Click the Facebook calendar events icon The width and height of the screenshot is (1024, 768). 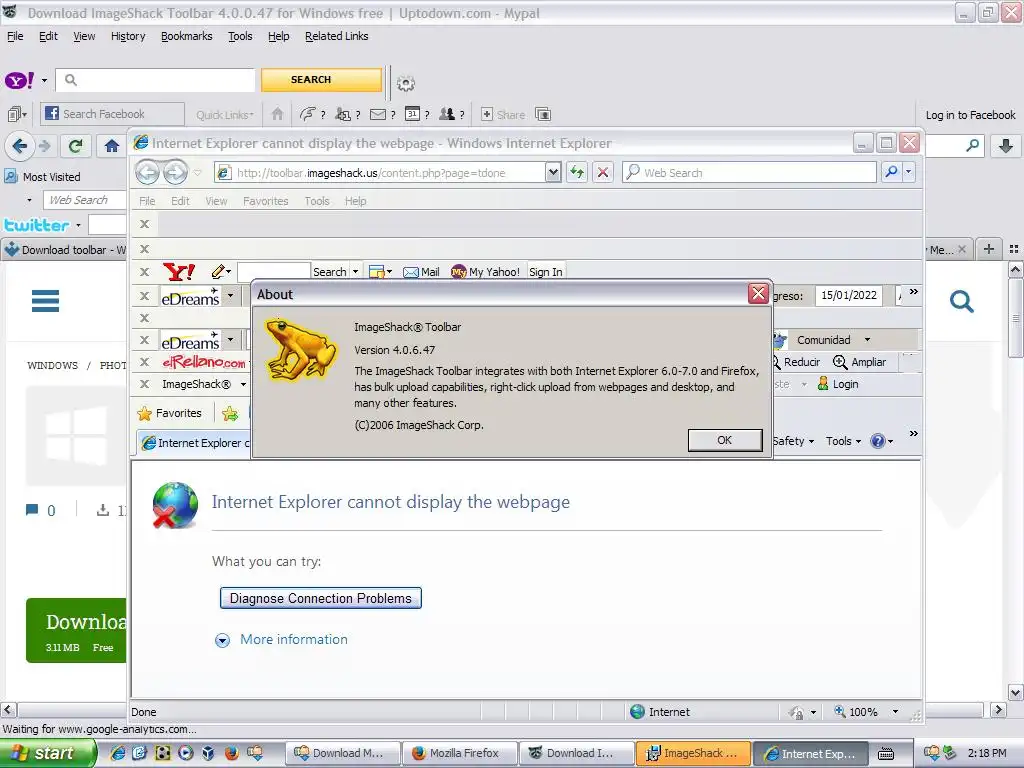[412, 114]
